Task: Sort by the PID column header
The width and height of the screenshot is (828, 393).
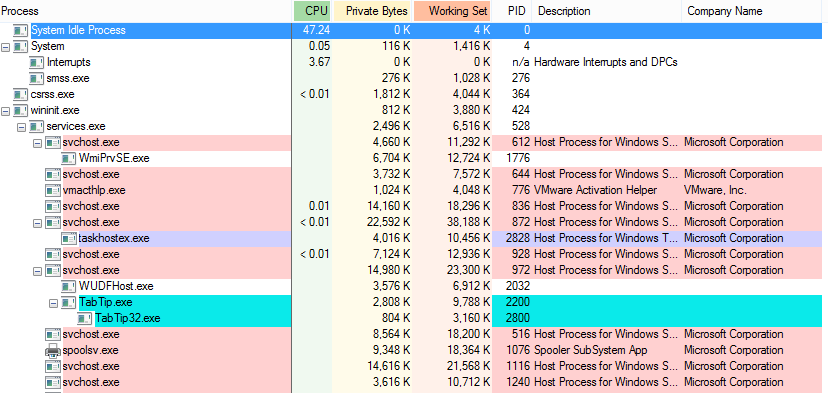Action: tap(512, 11)
